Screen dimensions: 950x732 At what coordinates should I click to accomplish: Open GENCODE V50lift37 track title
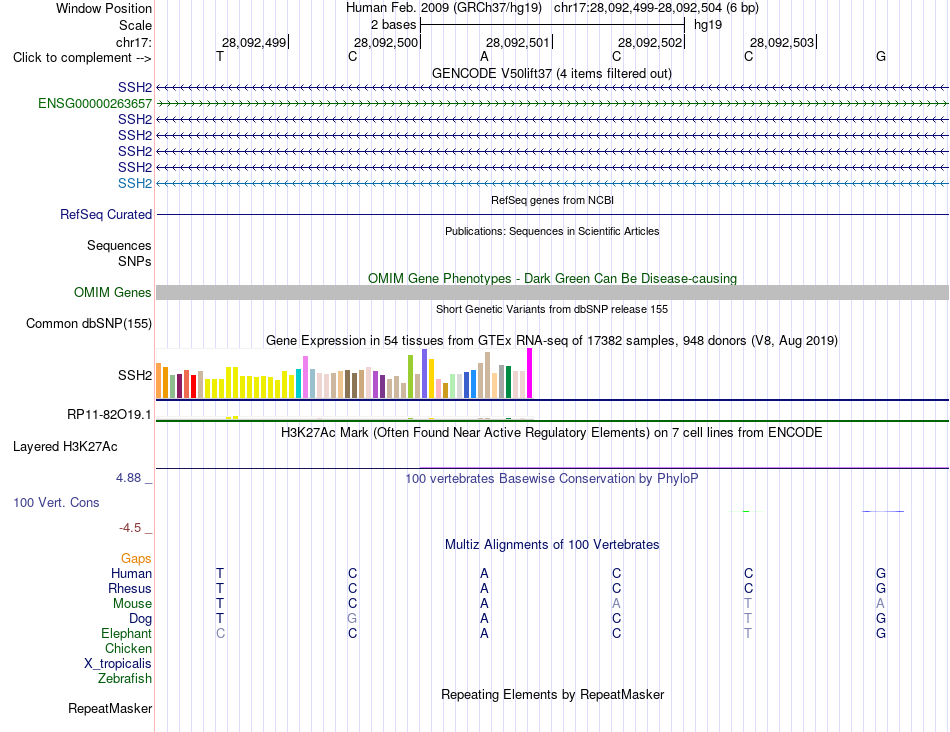point(551,73)
